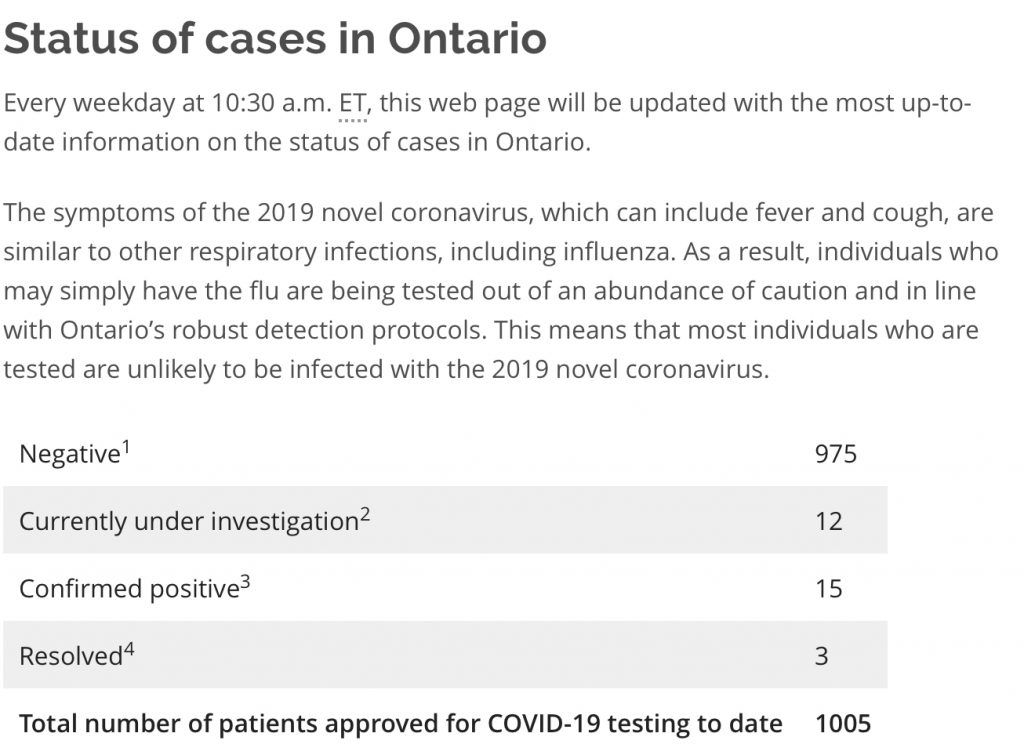Screen dimensions: 1024x744
Task: Open footnote 4 beside Resolved
Action: pos(129,649)
